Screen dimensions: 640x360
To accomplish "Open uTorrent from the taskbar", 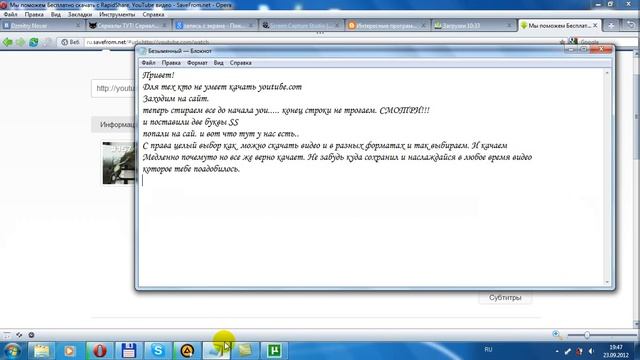I will (x=274, y=351).
